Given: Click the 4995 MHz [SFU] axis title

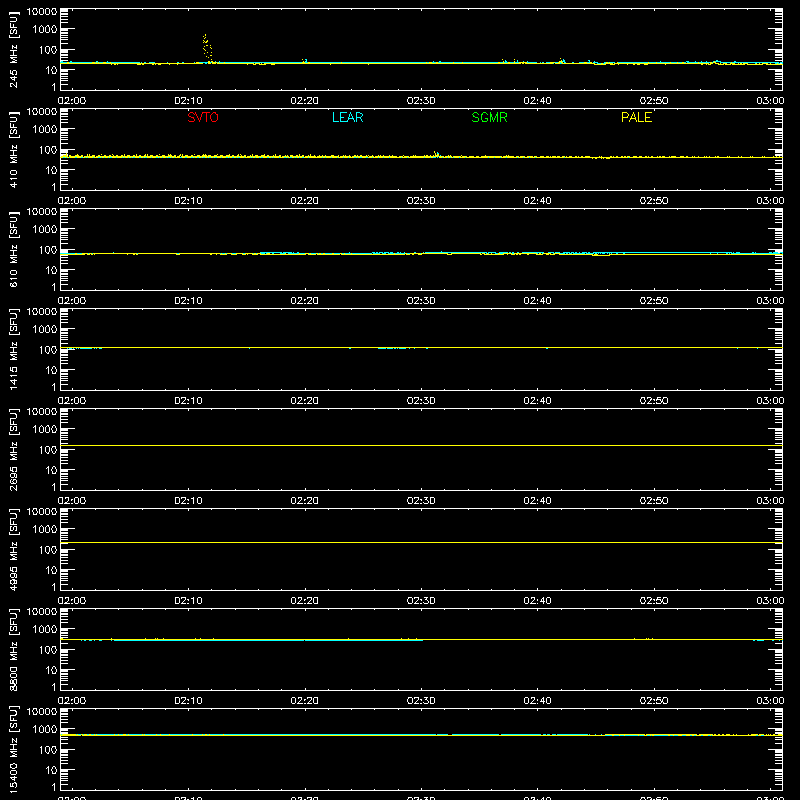Looking at the screenshot, I should (x=13, y=549).
